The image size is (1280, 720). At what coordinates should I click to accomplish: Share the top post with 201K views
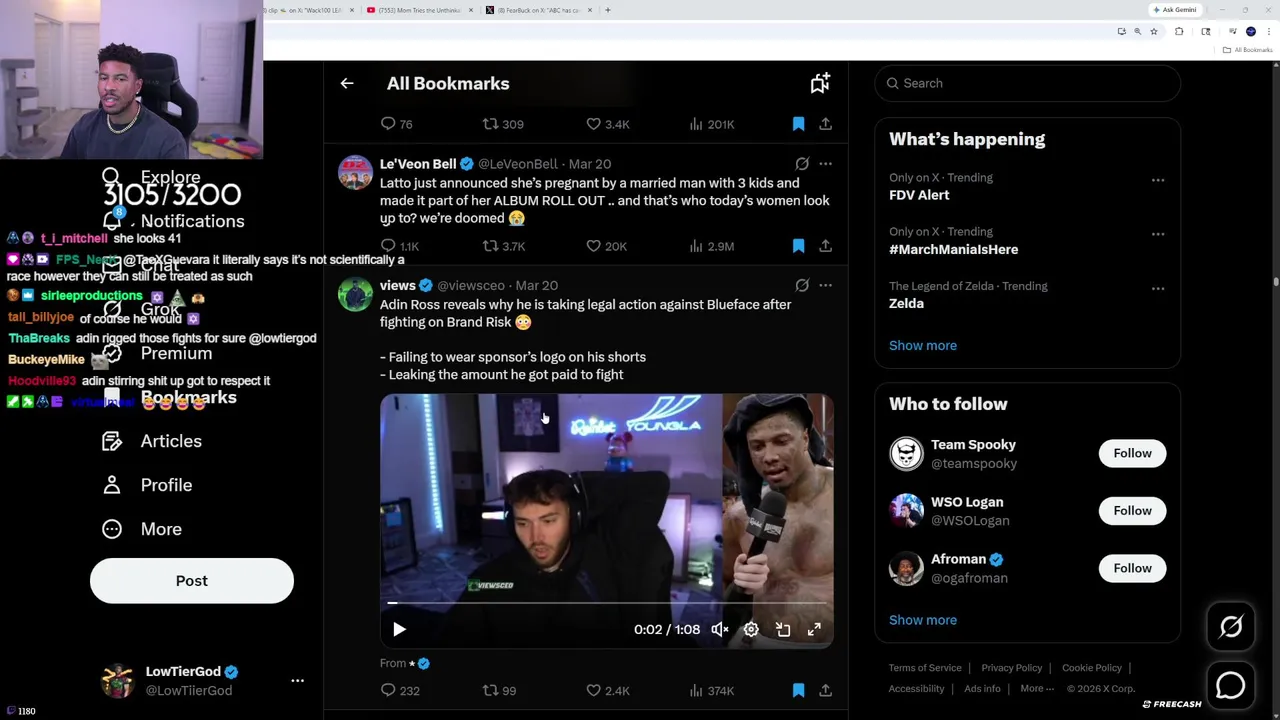pyautogui.click(x=825, y=125)
